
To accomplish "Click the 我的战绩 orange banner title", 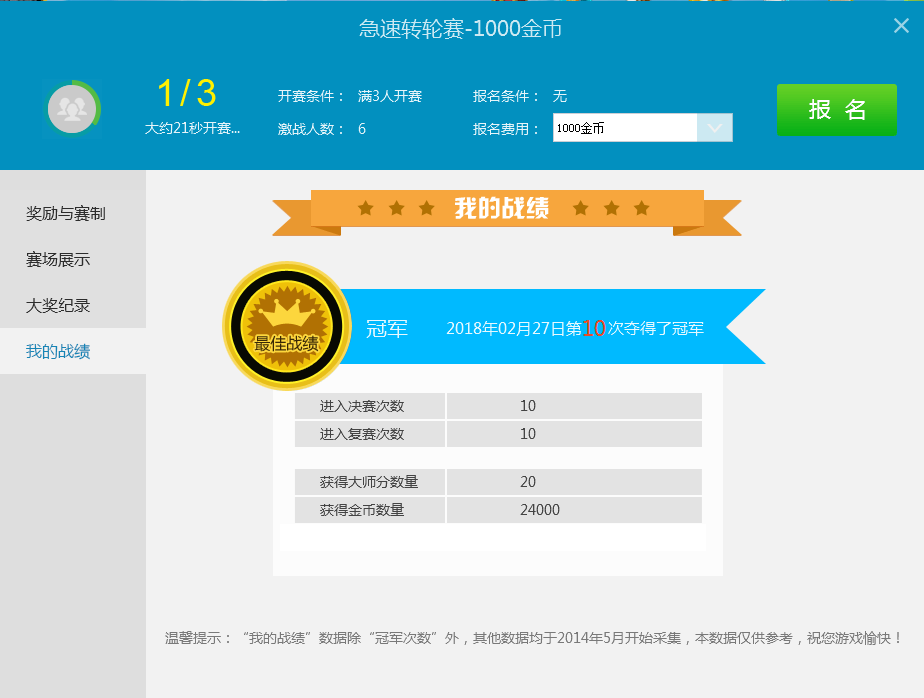I will pos(501,208).
